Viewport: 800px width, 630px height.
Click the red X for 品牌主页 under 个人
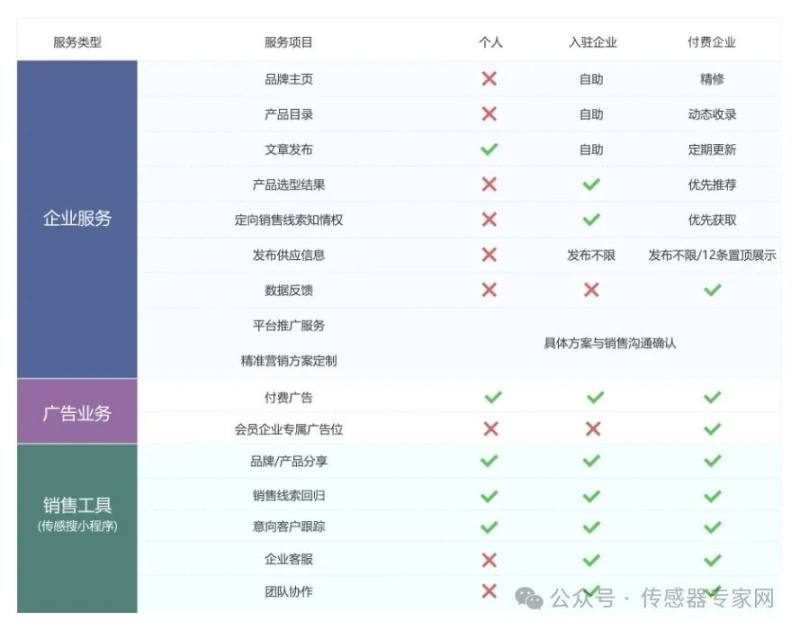click(489, 79)
